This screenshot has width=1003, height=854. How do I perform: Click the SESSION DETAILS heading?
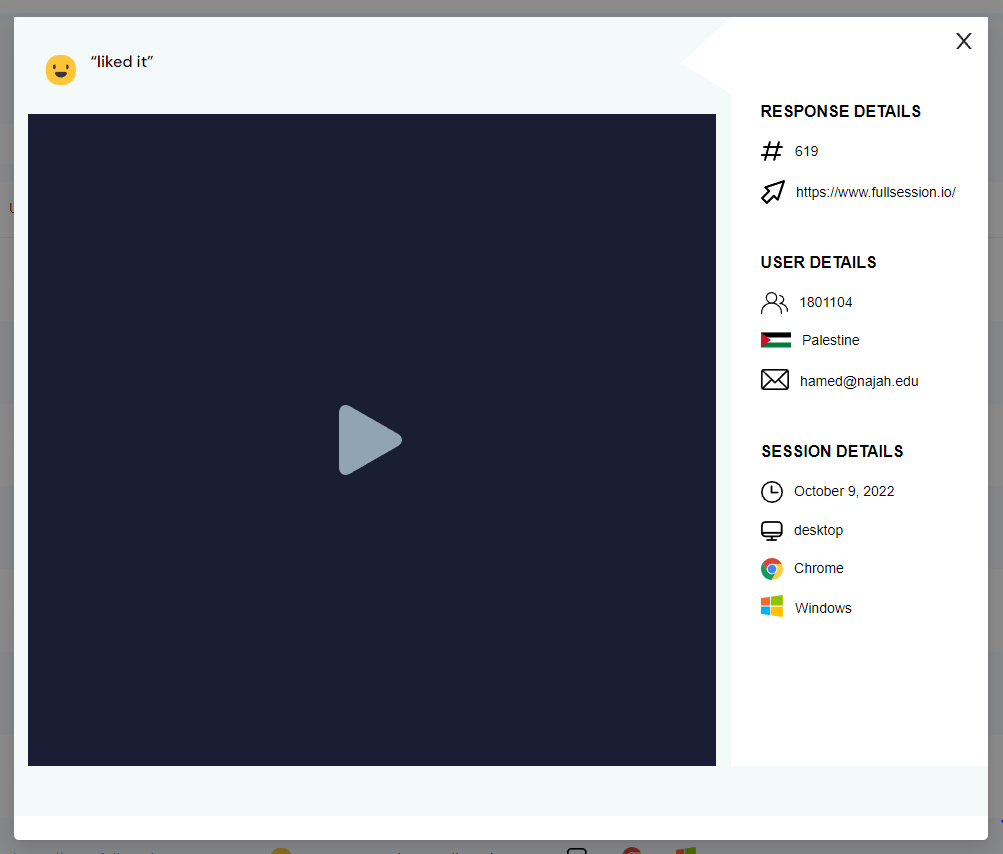pos(832,452)
